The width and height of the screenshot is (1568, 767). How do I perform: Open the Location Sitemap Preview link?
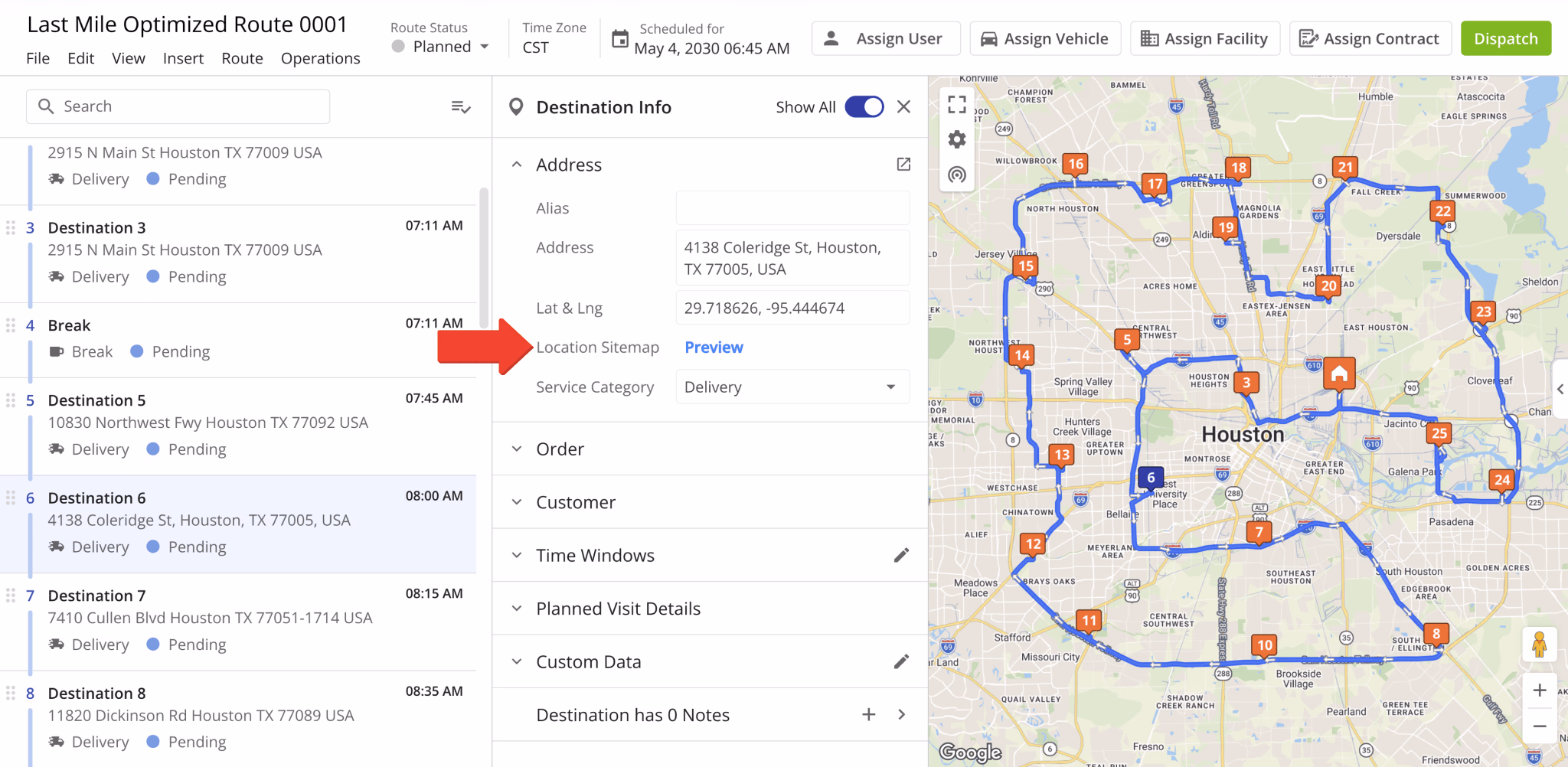tap(713, 347)
